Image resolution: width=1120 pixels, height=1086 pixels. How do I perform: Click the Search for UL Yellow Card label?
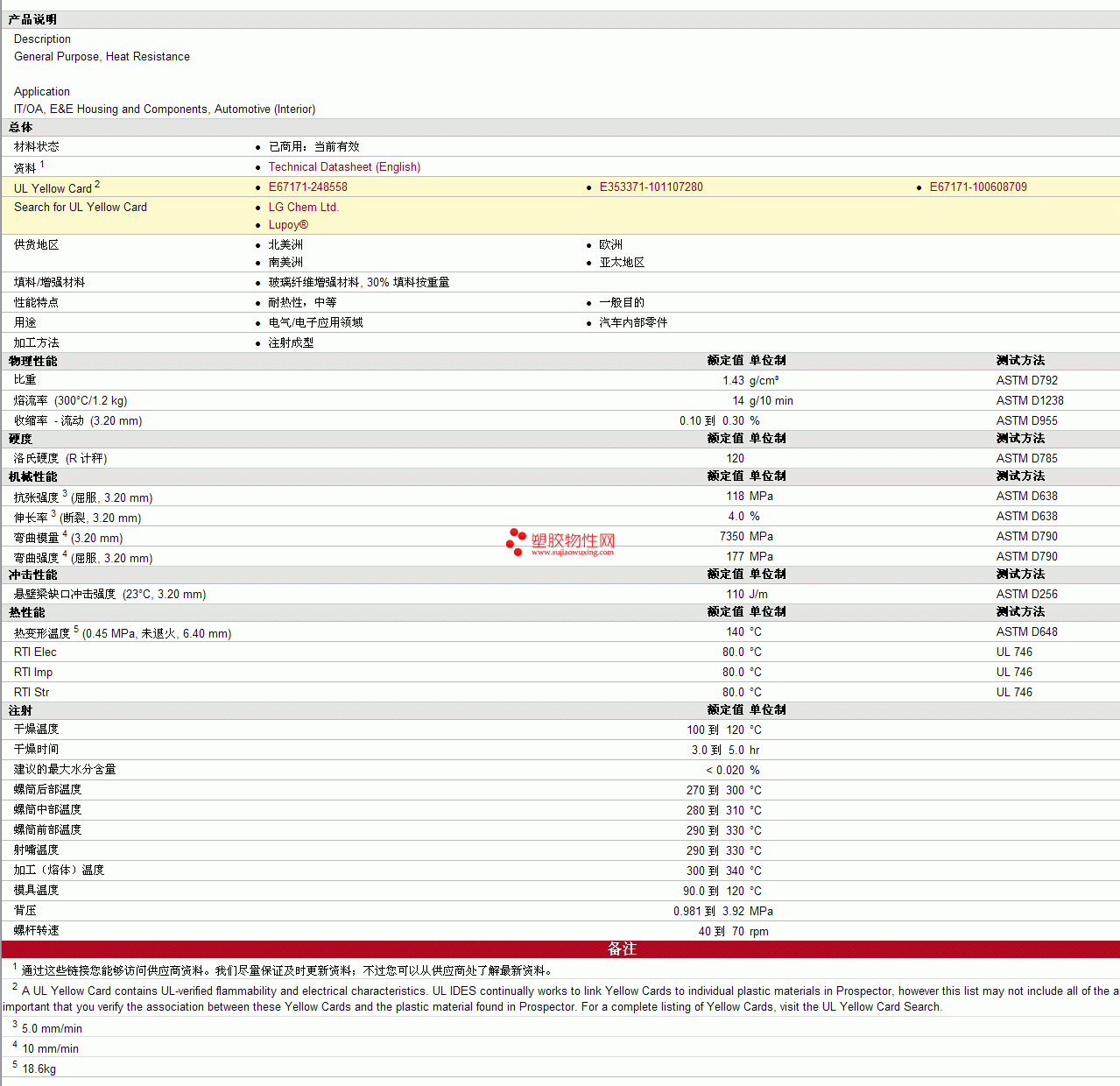[x=81, y=208]
